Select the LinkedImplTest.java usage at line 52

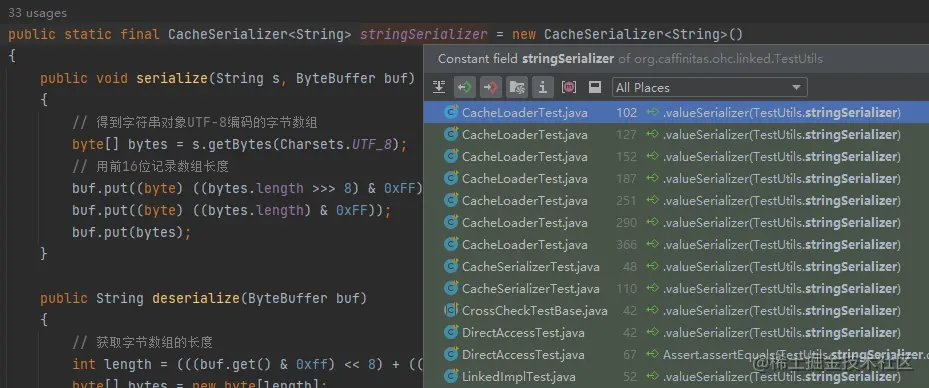click(x=676, y=376)
